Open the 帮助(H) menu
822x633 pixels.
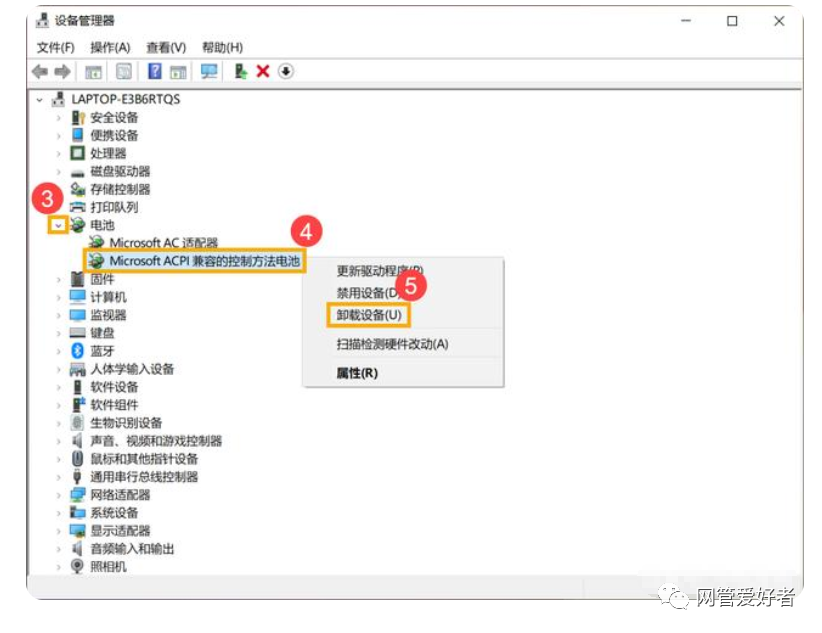pyautogui.click(x=222, y=47)
